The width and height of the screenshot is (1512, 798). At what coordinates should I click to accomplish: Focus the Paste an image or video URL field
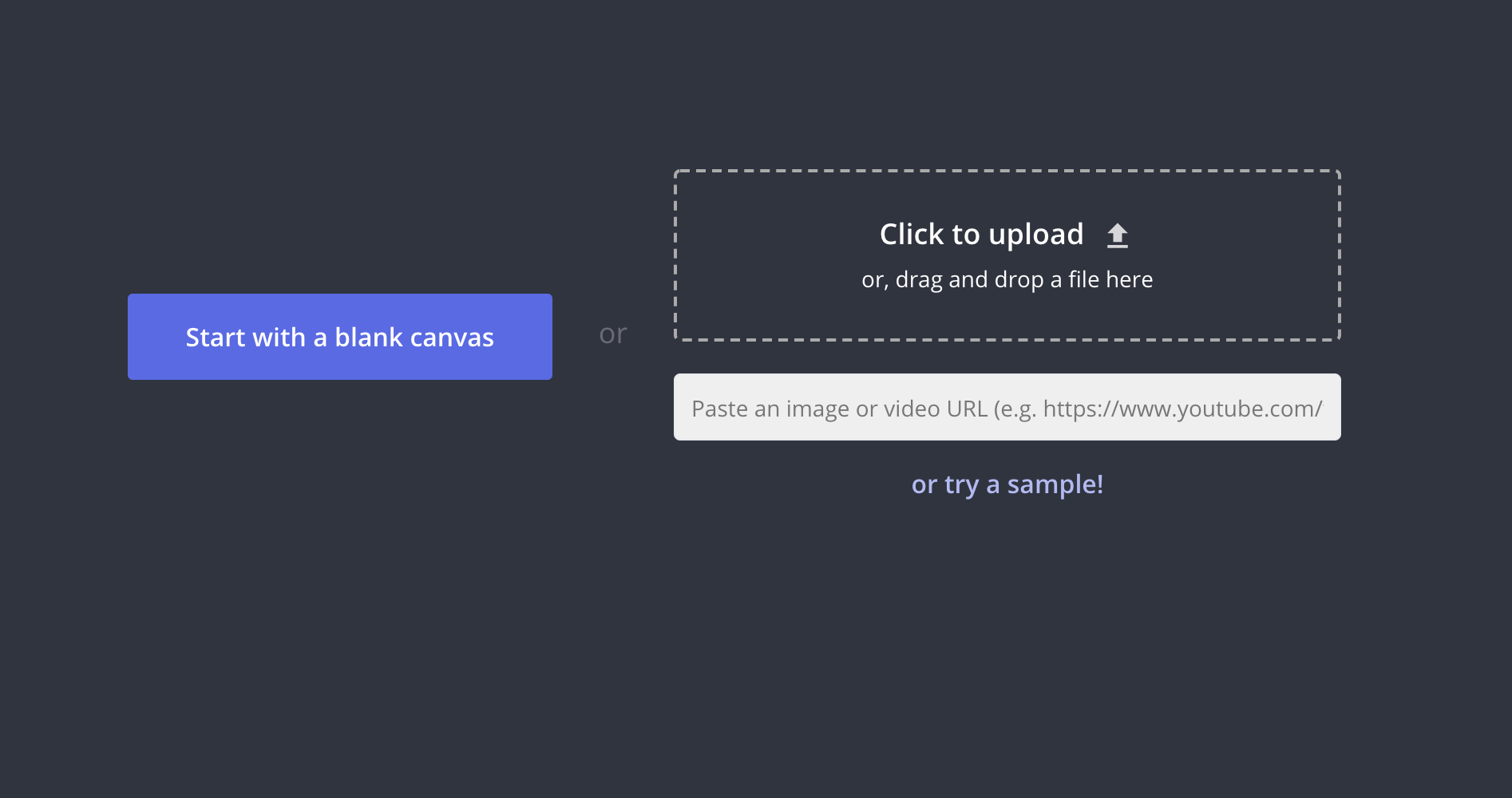1007,408
